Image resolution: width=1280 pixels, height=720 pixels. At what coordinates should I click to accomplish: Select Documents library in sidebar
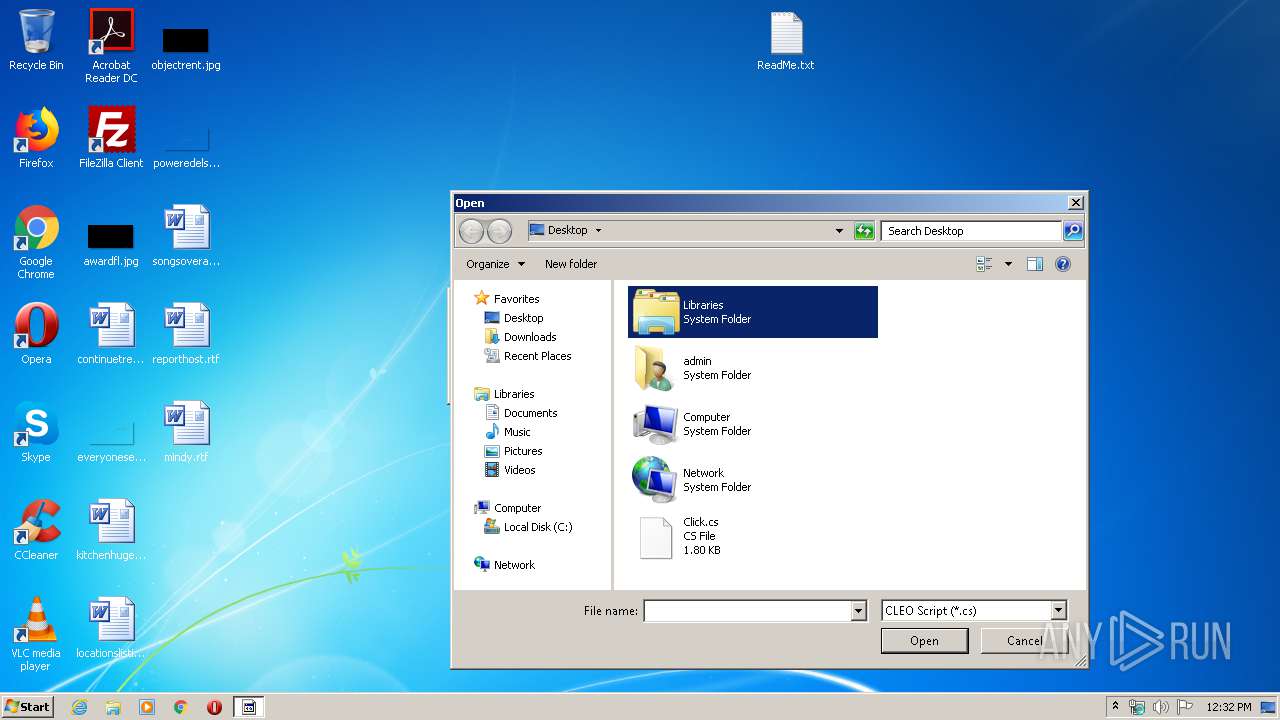521,413
